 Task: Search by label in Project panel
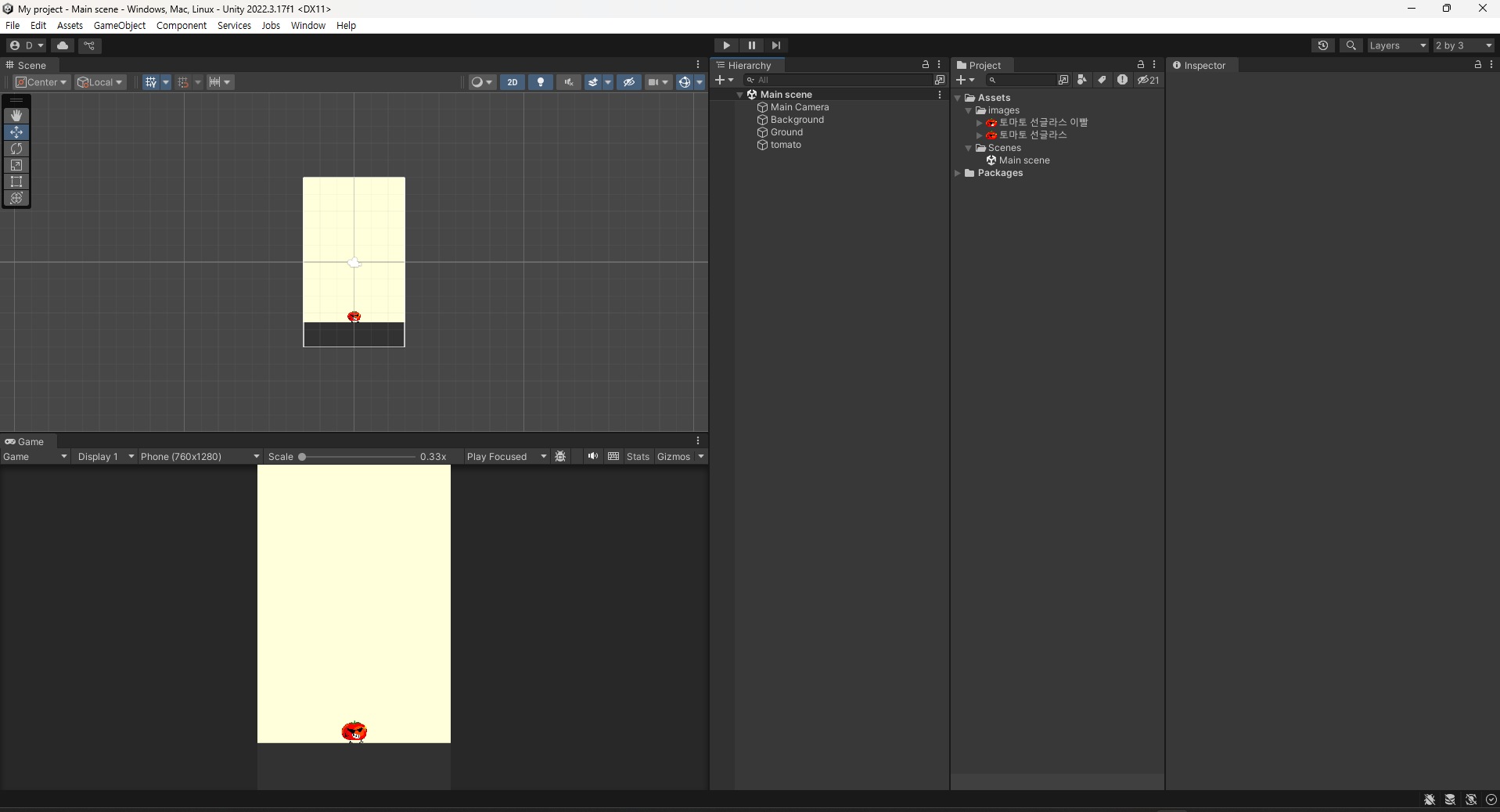tap(1102, 80)
